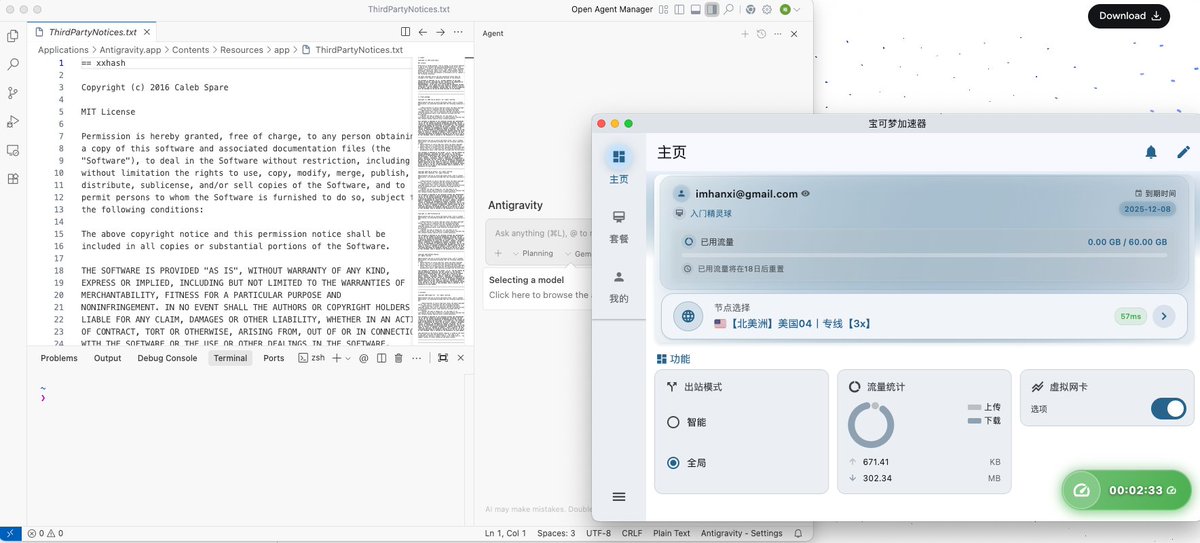This screenshot has width=1200, height=543.
Task: Click the pencil edit icon in accelerator
Action: coord(1184,152)
